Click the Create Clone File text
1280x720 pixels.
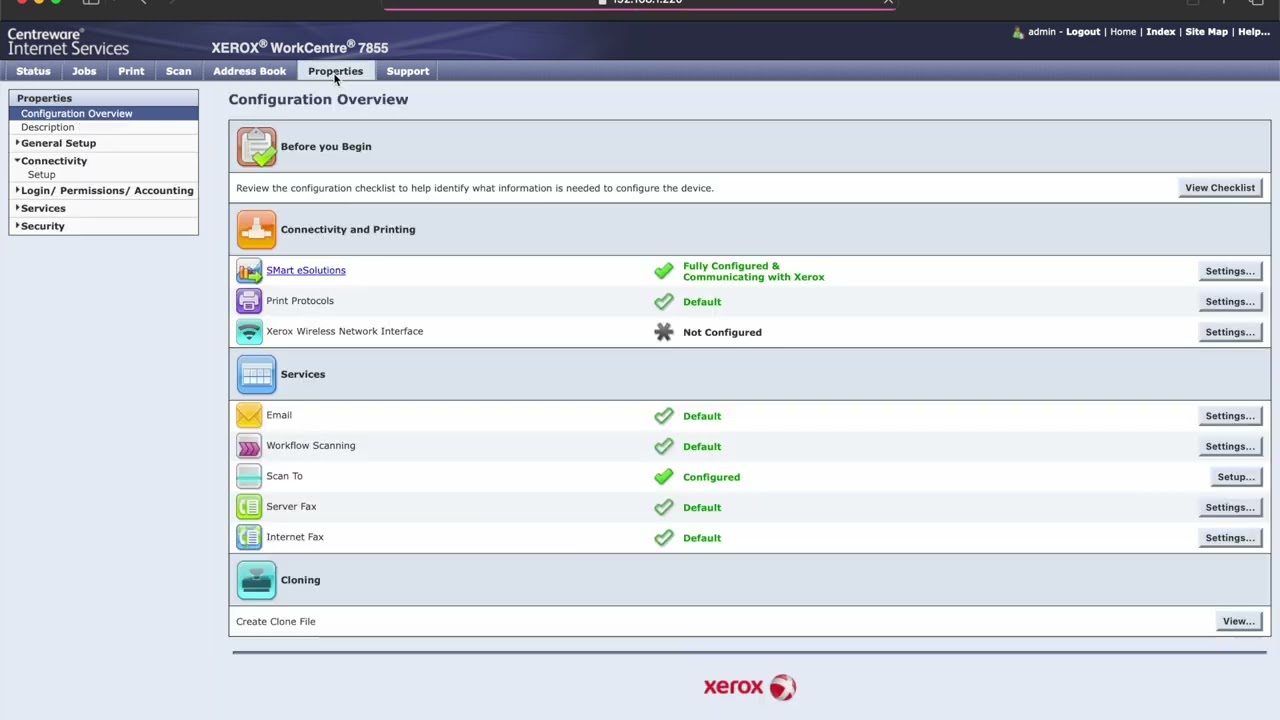[x=276, y=622]
